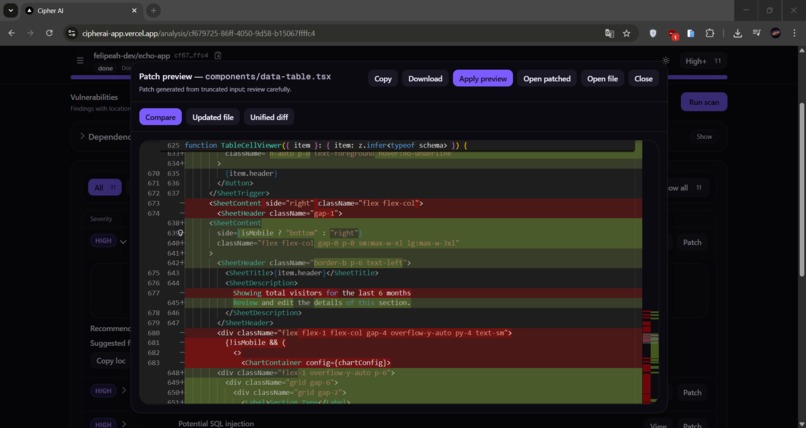Click the Vulnerabilities heading
Viewport: 806px width, 428px height.
(94, 97)
